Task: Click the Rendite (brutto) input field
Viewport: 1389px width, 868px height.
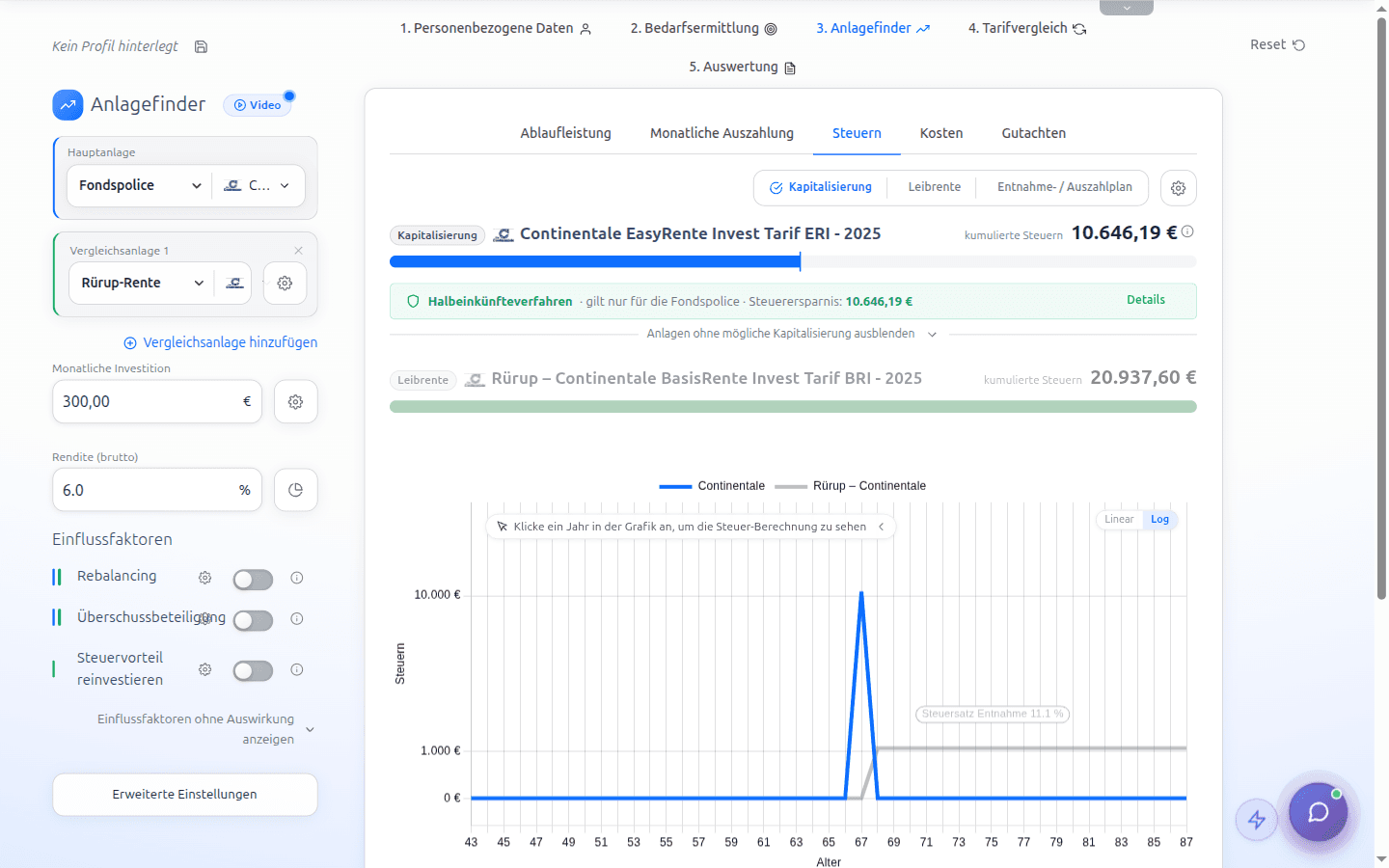Action: point(157,490)
